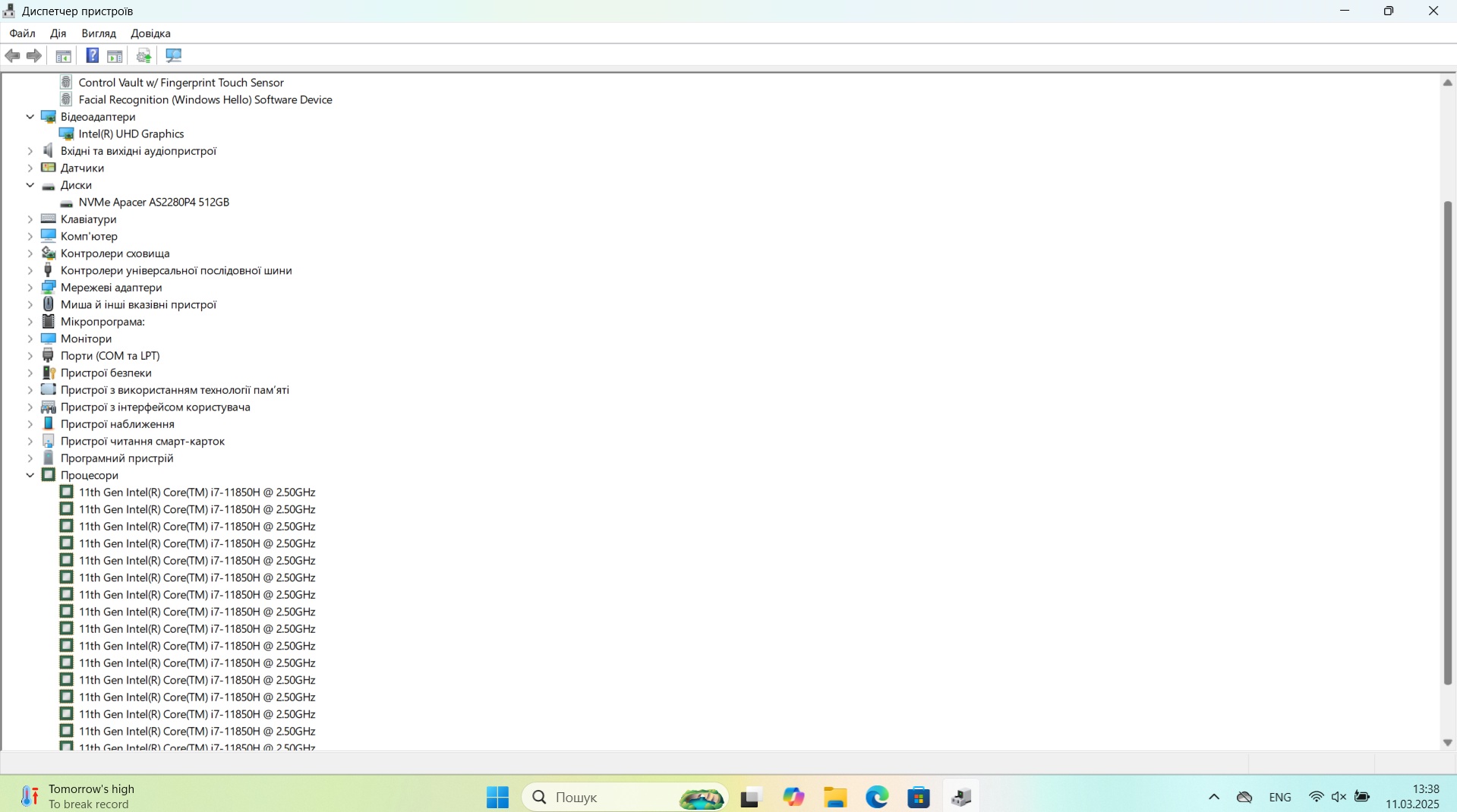Open Copilot from the taskbar

point(793,797)
